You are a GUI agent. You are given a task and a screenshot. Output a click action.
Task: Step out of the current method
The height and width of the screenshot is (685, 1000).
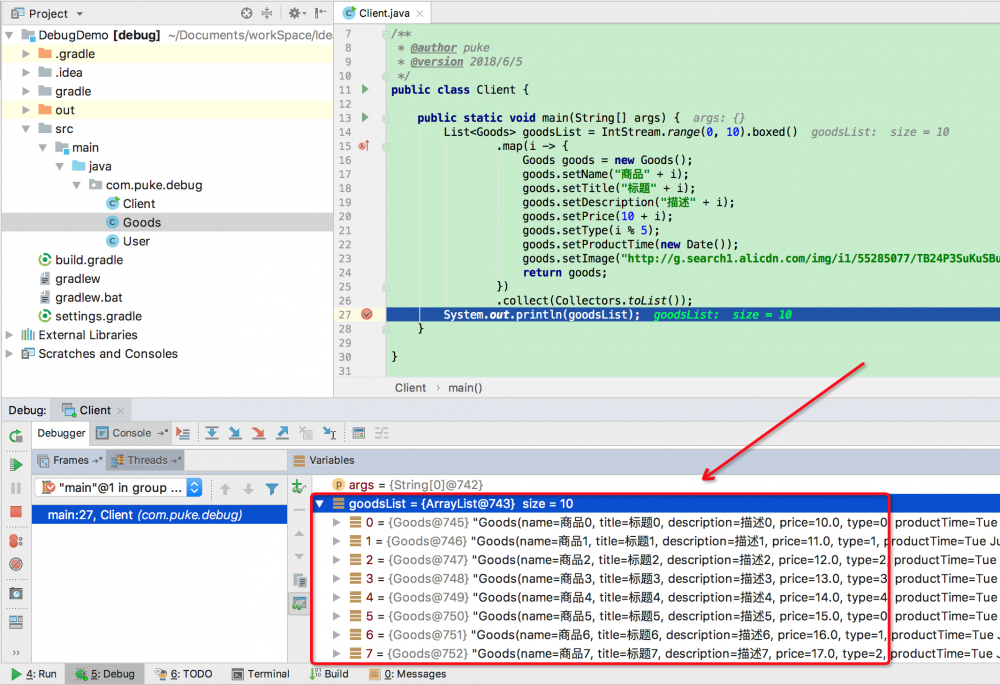tap(280, 433)
